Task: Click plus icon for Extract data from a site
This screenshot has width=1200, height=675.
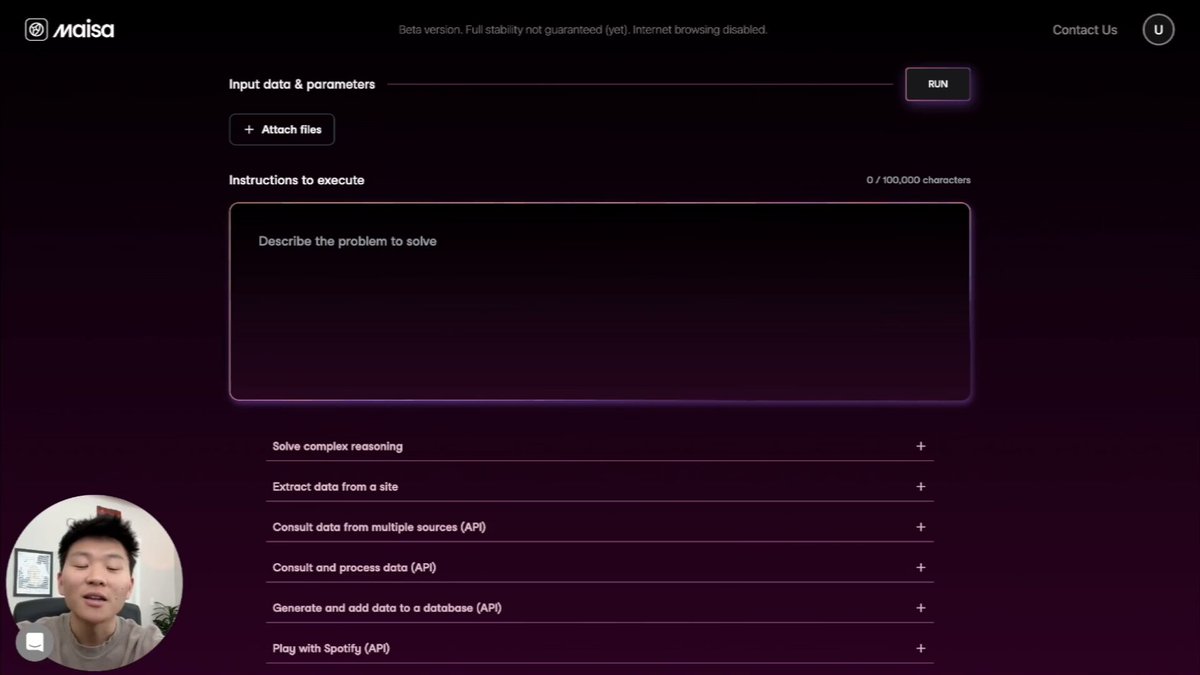Action: [x=921, y=487]
